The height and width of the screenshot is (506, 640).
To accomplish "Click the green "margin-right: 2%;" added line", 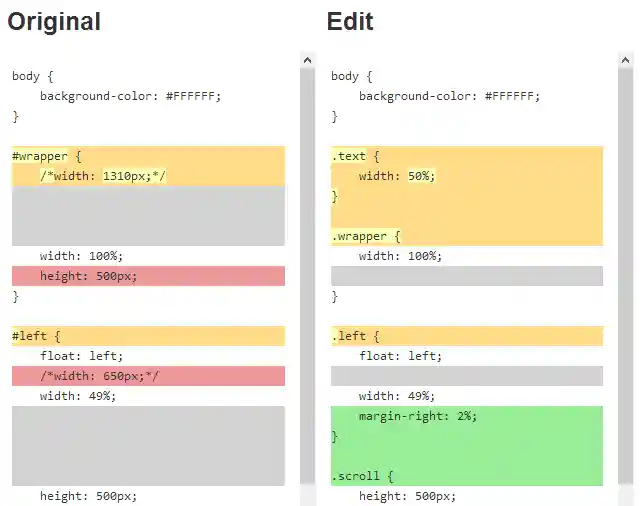I will tap(417, 416).
